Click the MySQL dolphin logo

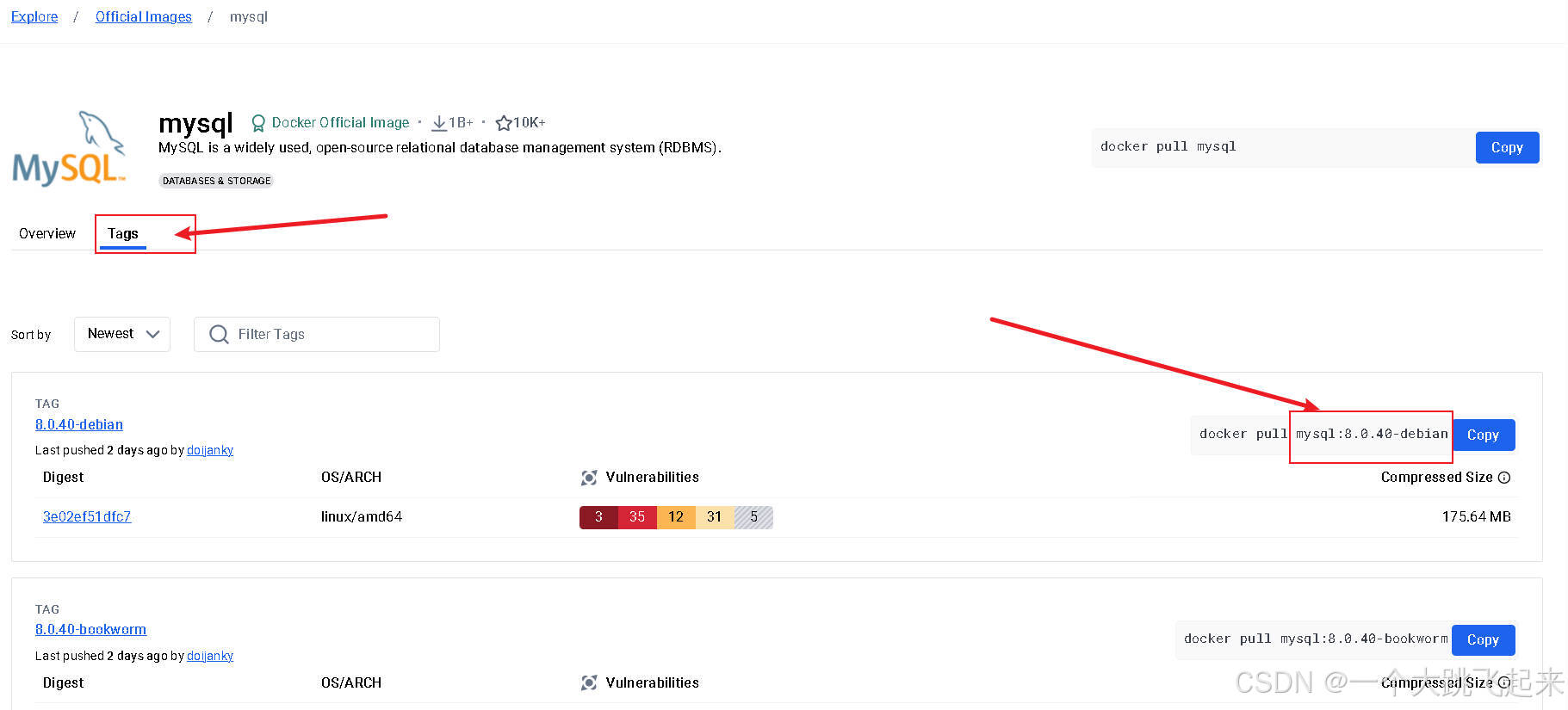(x=70, y=148)
